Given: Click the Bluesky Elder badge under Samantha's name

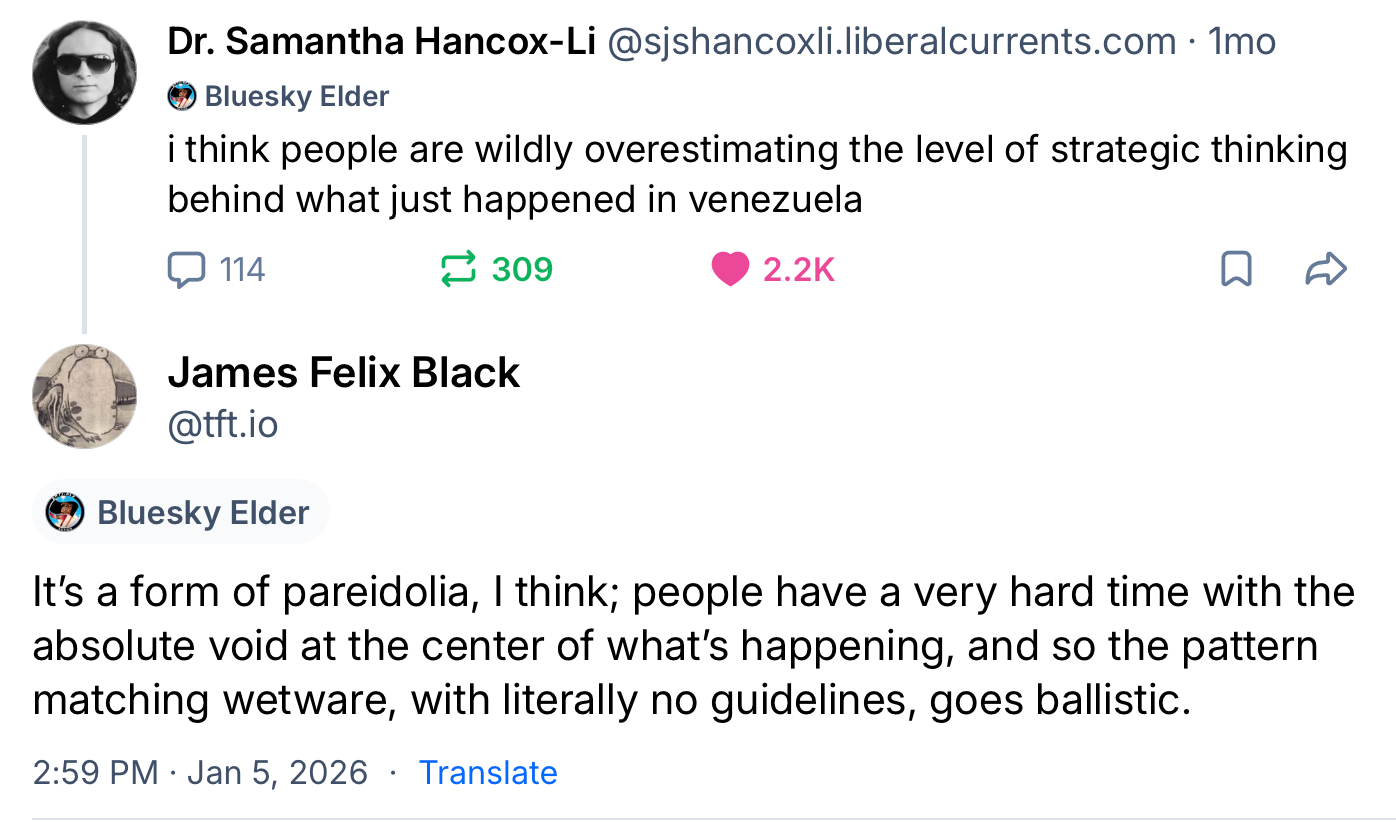Looking at the screenshot, I should 279,96.
